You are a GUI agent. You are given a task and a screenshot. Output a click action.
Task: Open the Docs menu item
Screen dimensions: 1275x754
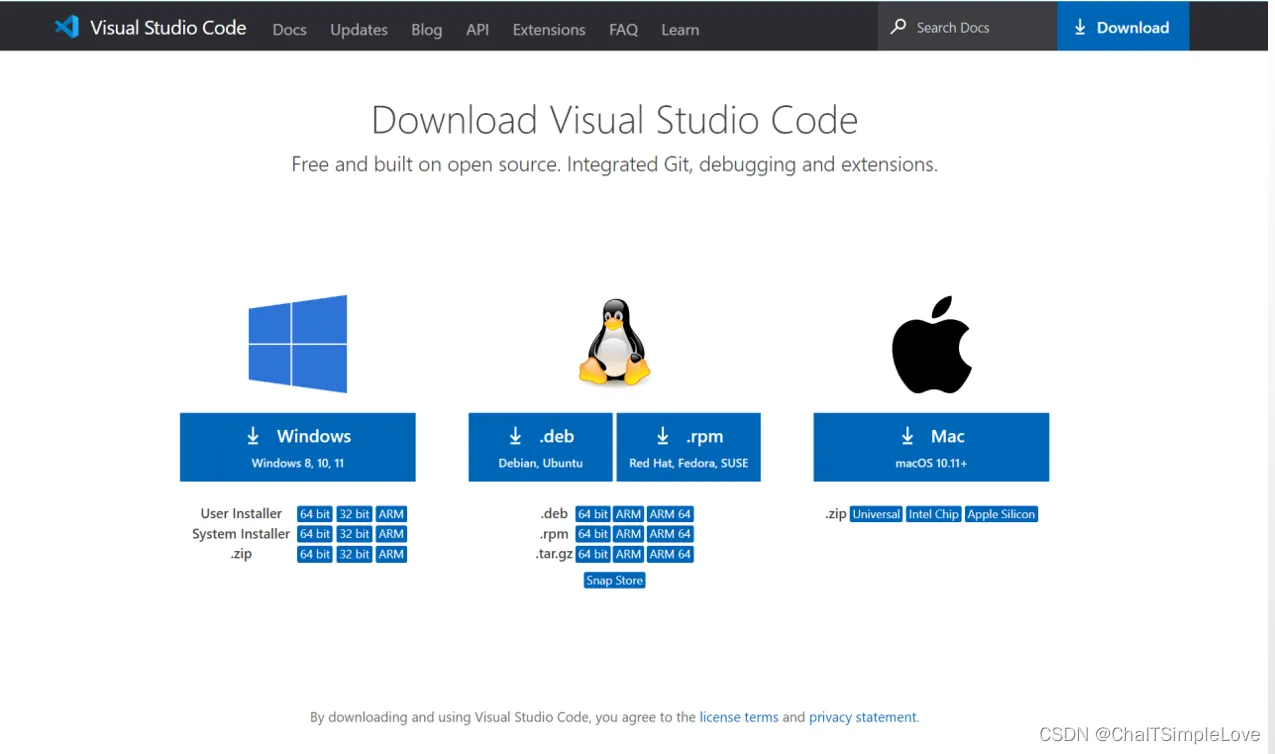point(289,29)
